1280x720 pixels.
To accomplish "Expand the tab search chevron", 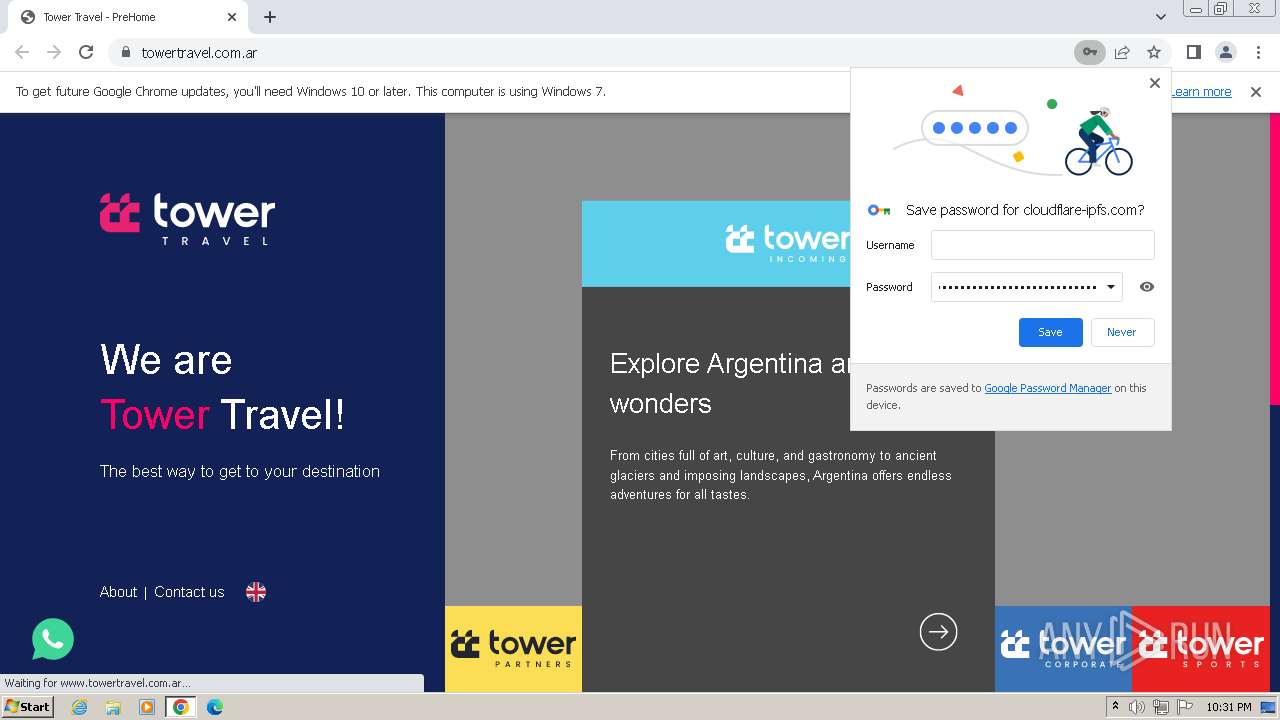I will pos(1161,17).
